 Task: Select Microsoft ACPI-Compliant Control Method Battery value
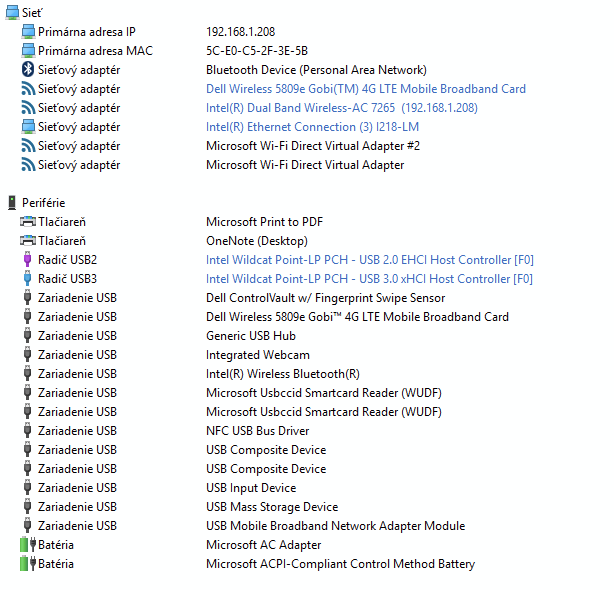[x=340, y=564]
